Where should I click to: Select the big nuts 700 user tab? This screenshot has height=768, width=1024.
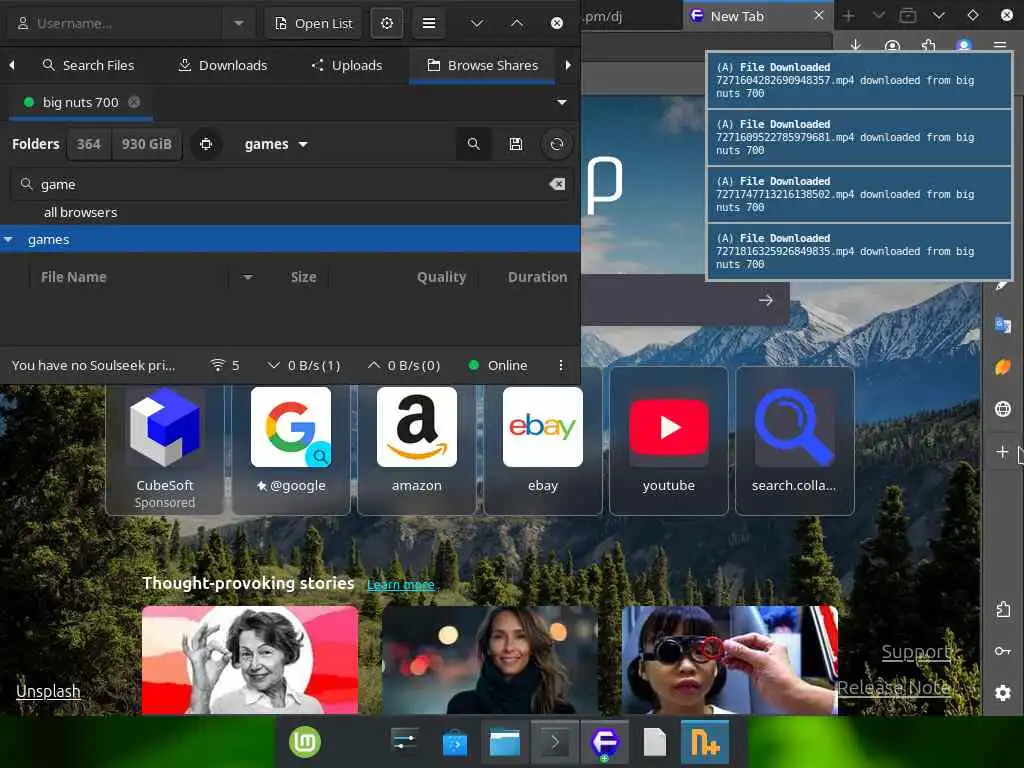click(80, 103)
